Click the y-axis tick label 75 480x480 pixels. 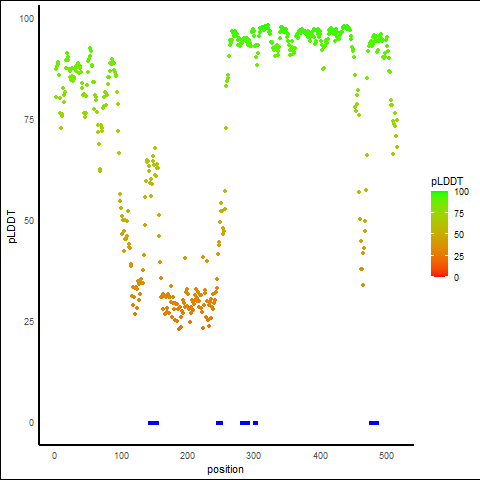pyautogui.click(x=29, y=120)
